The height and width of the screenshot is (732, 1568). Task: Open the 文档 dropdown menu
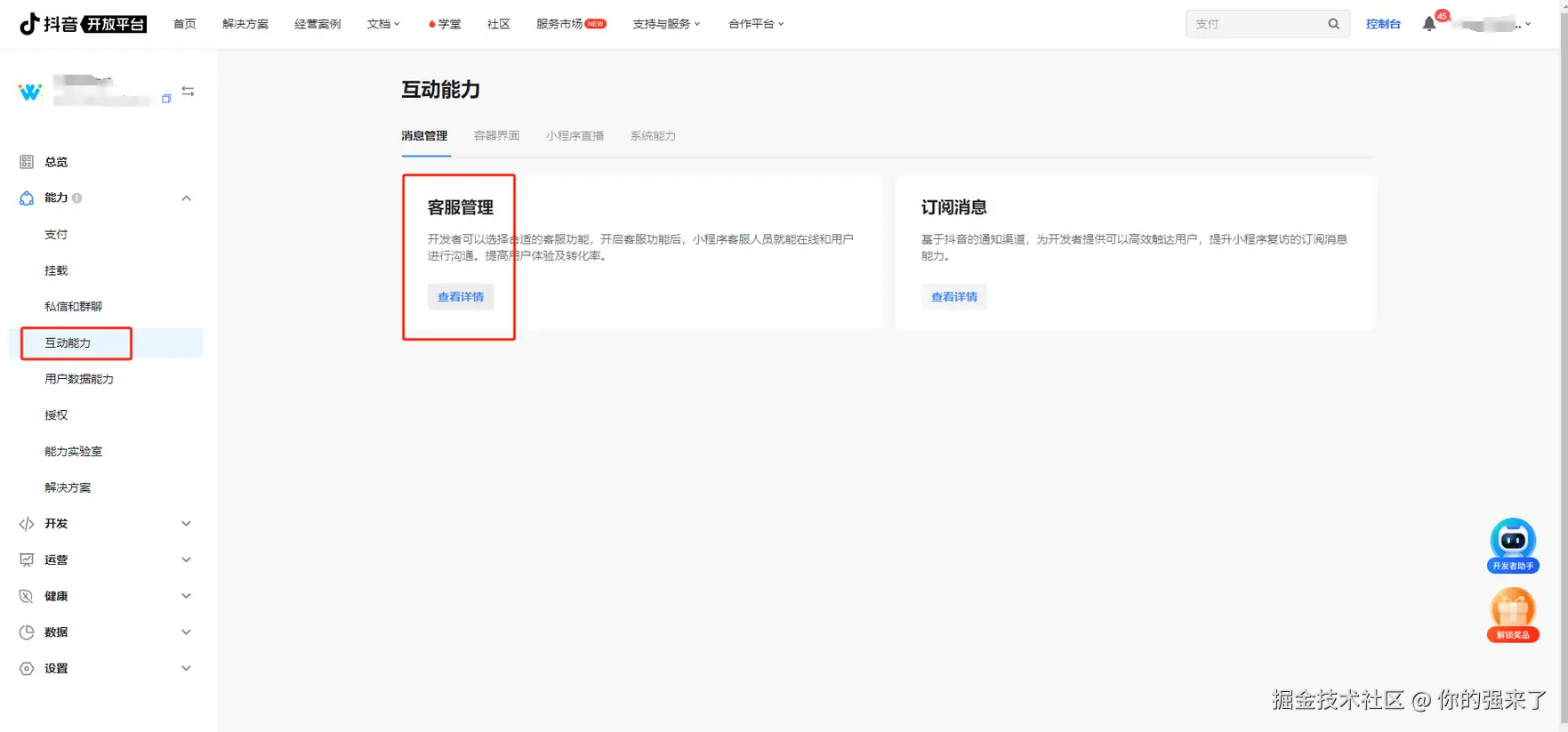coord(383,24)
